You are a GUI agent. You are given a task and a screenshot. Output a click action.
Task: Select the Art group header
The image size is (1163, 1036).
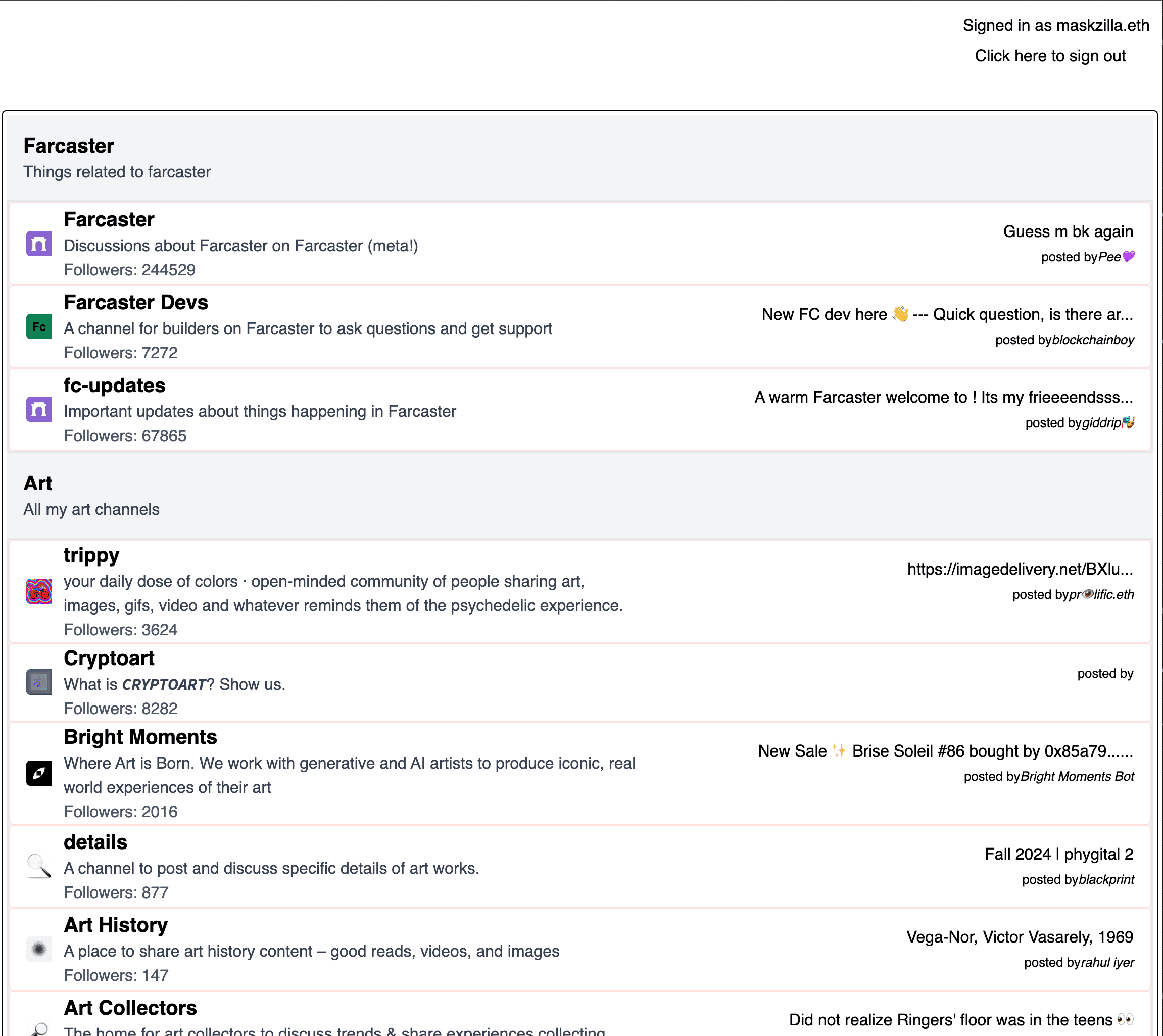[37, 483]
